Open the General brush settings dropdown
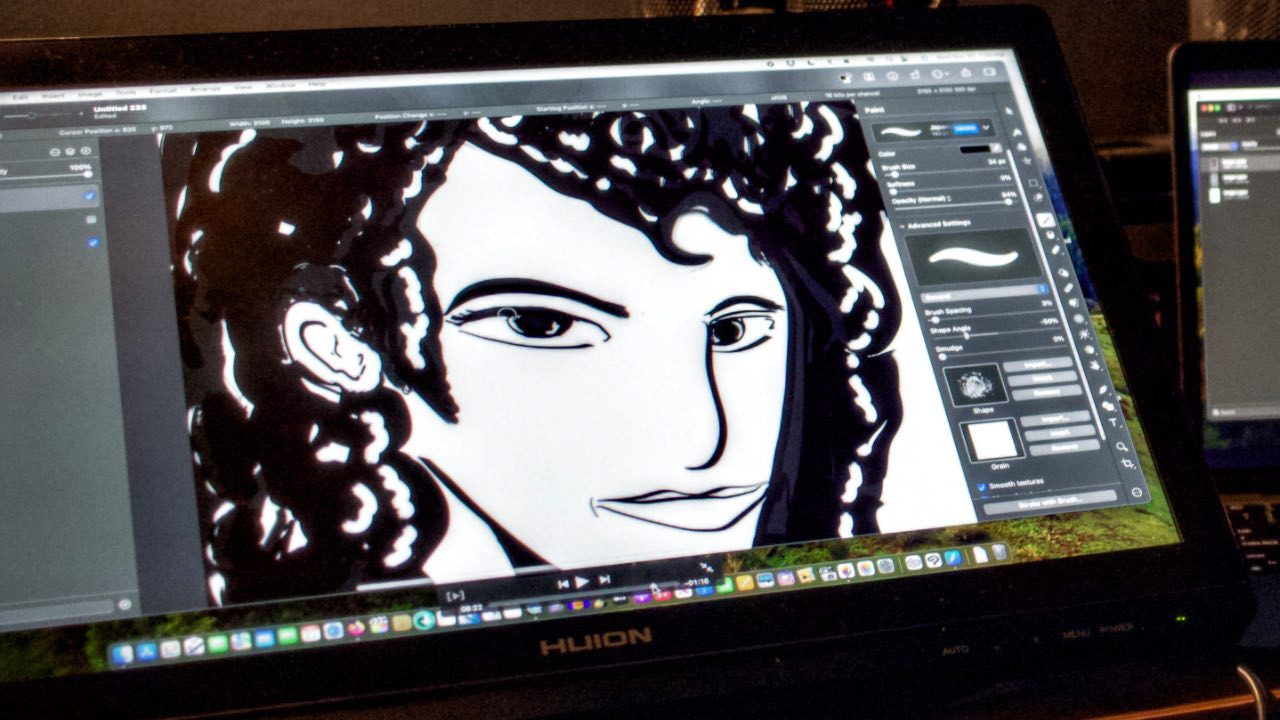Viewport: 1280px width, 720px height. point(983,292)
